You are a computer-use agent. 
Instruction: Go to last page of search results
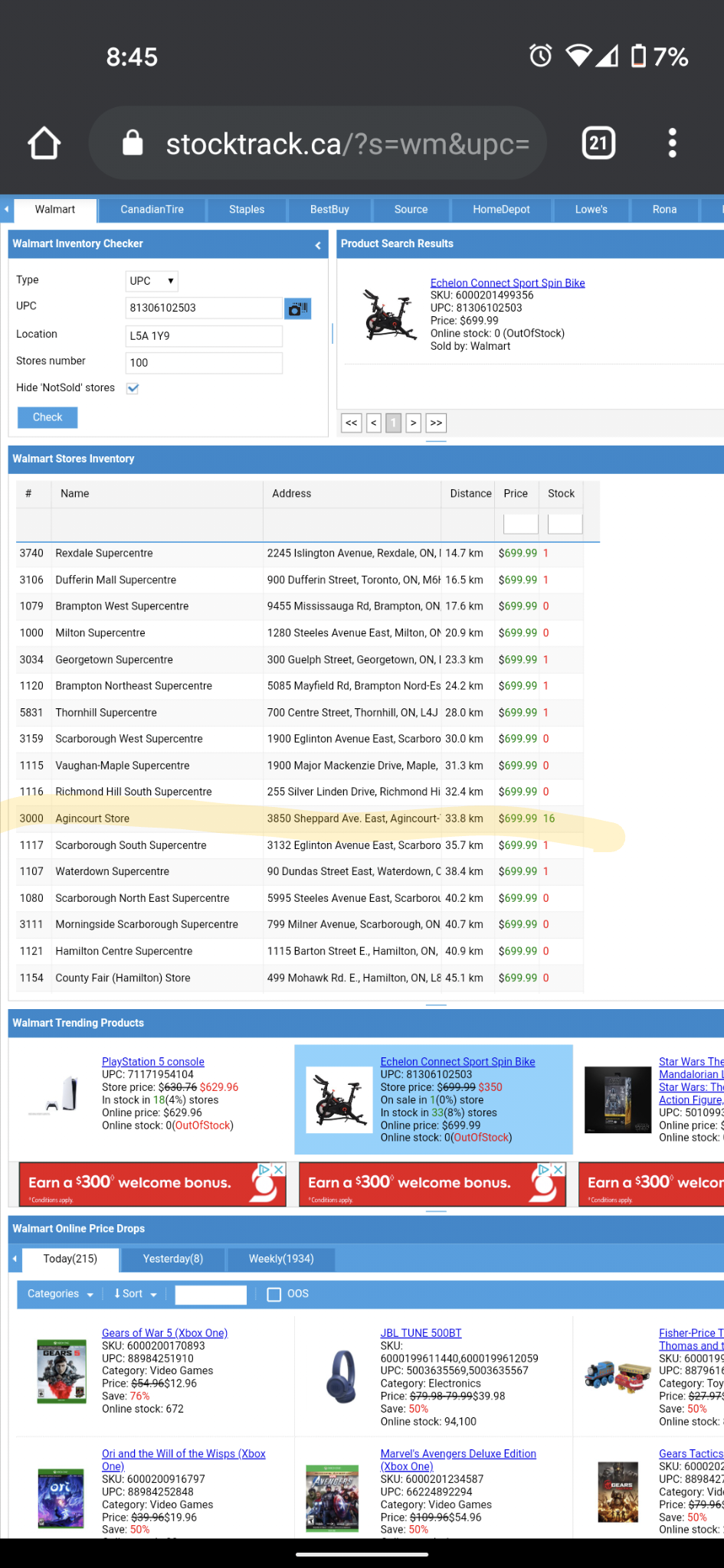pyautogui.click(x=437, y=423)
